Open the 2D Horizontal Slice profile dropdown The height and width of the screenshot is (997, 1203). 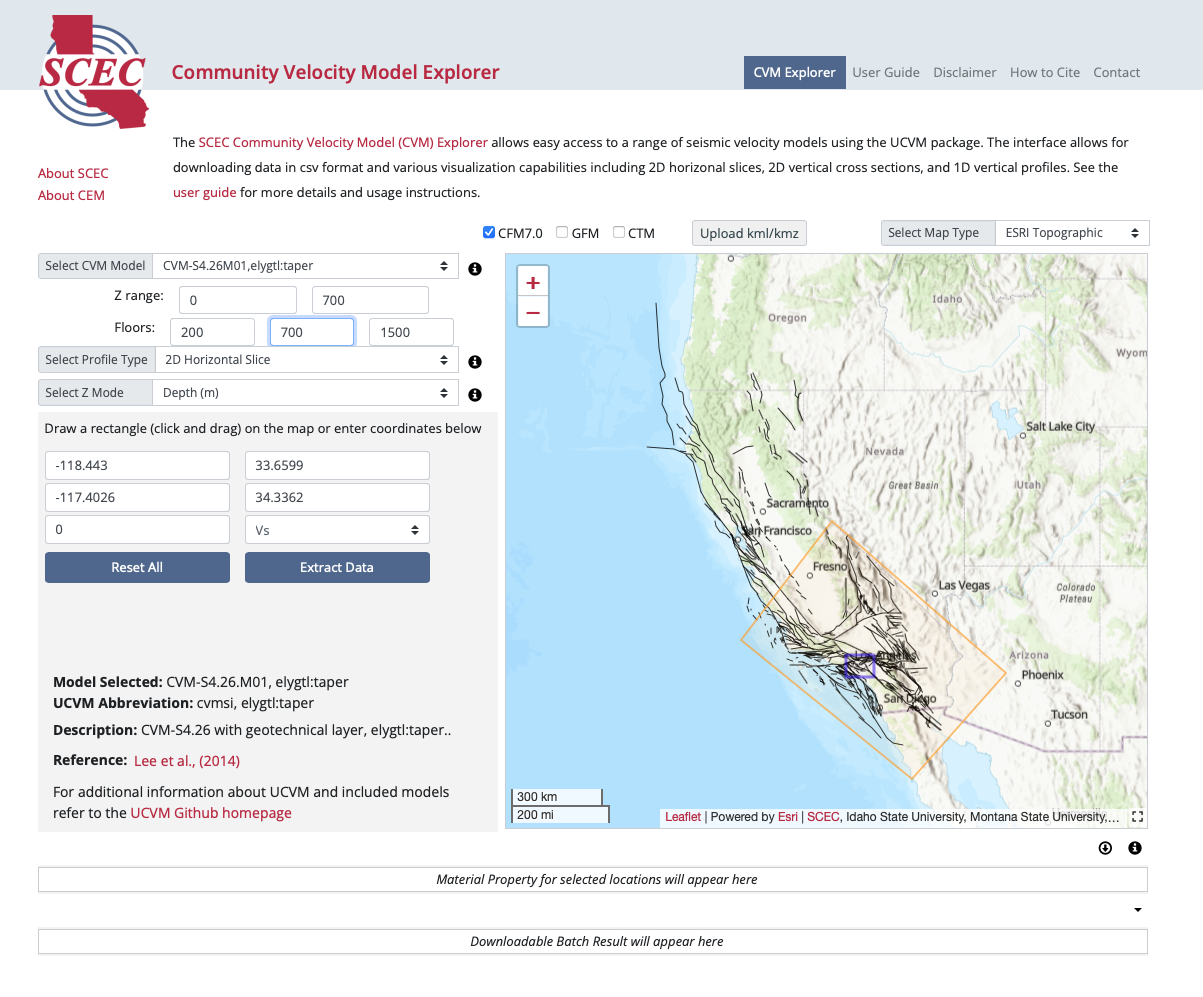point(305,360)
